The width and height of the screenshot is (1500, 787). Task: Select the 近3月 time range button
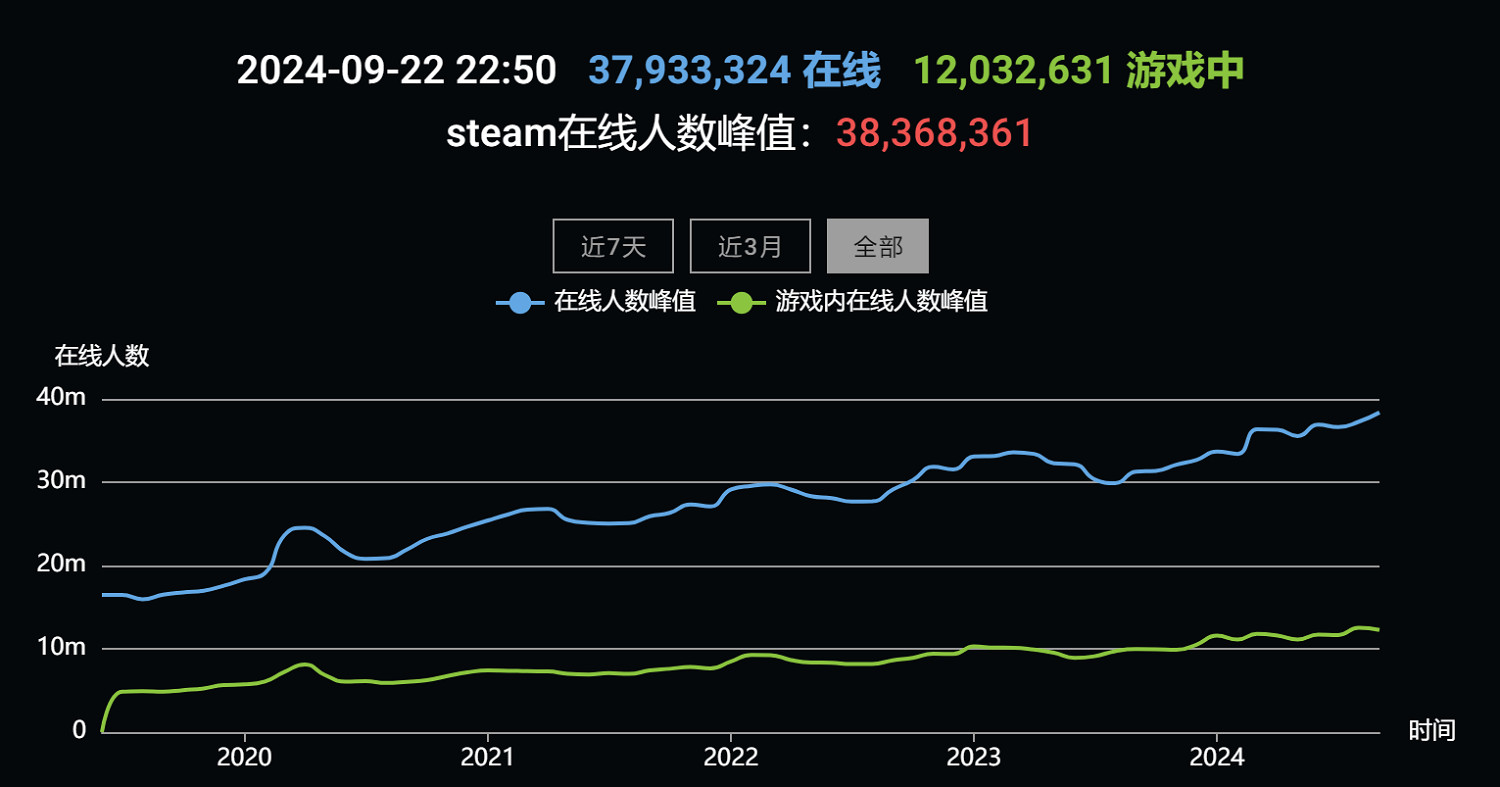point(750,245)
